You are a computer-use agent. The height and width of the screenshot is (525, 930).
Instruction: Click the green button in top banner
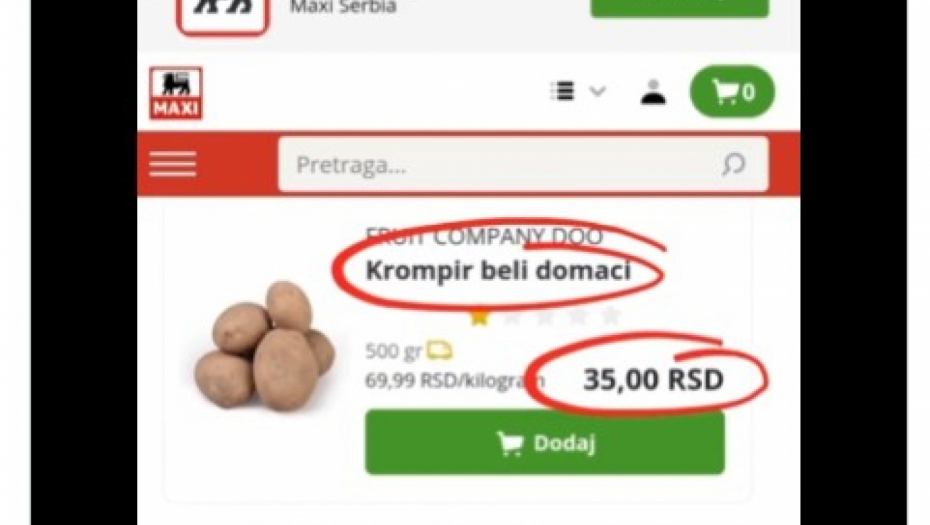[x=680, y=6]
